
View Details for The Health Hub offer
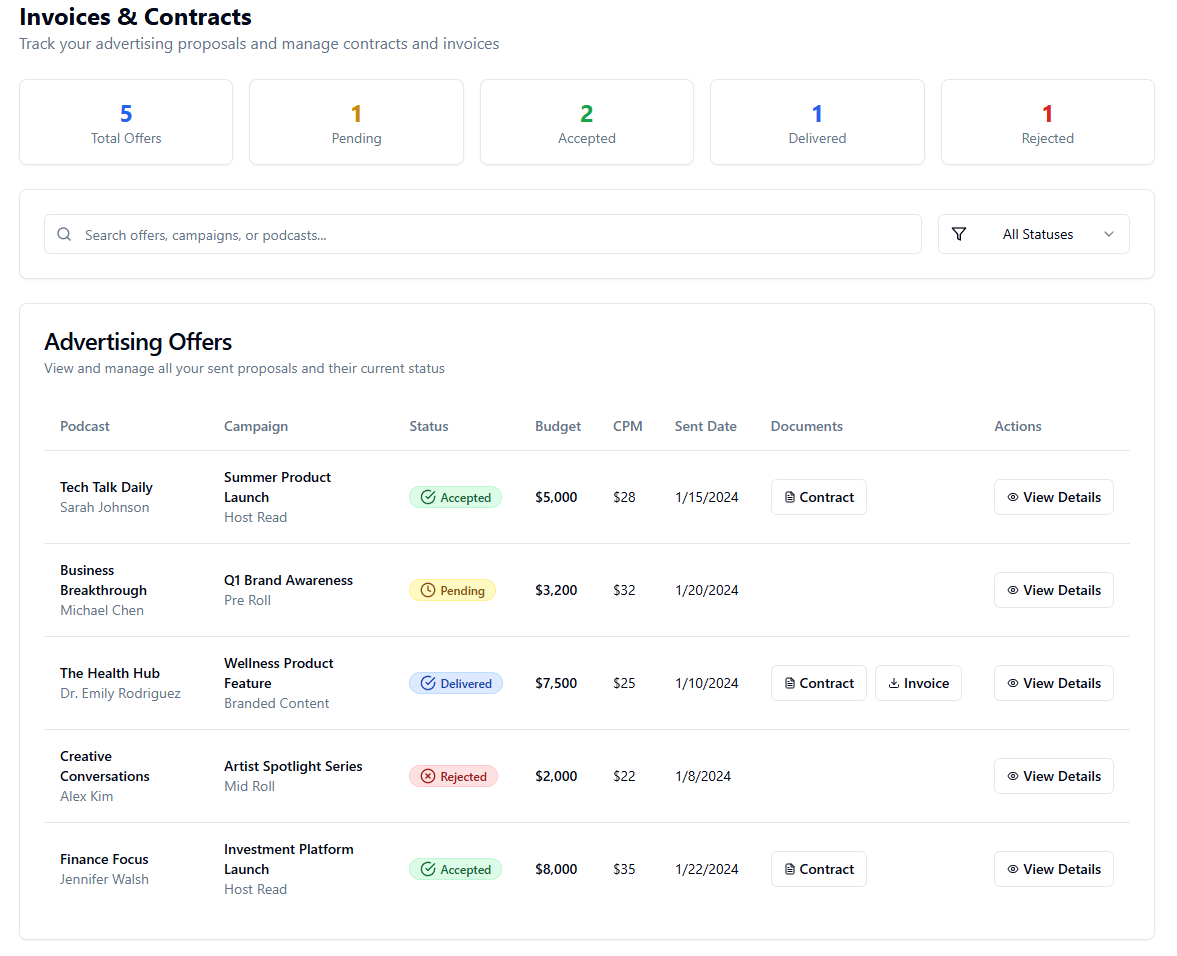(x=1053, y=683)
